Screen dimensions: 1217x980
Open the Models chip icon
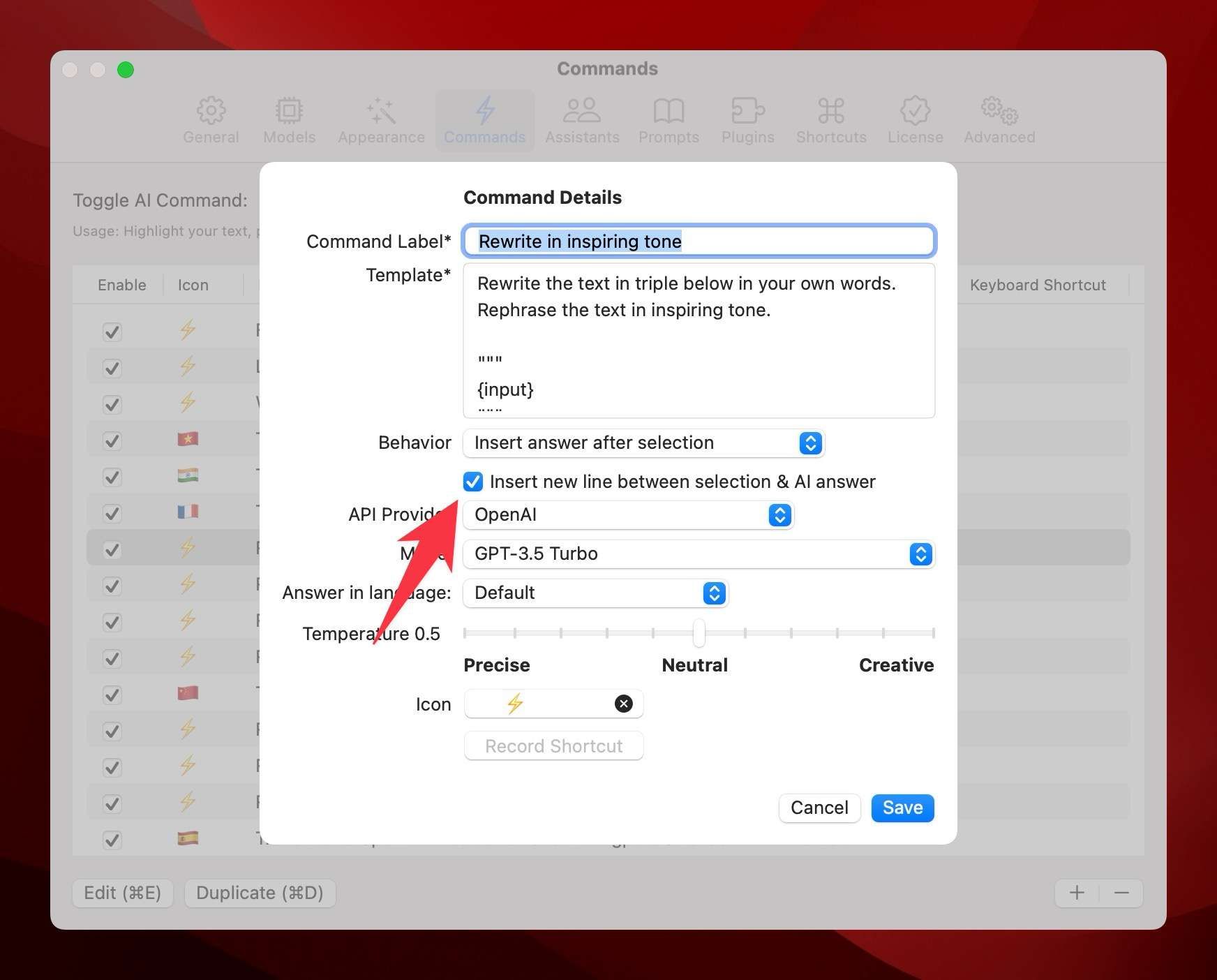pyautogui.click(x=289, y=111)
